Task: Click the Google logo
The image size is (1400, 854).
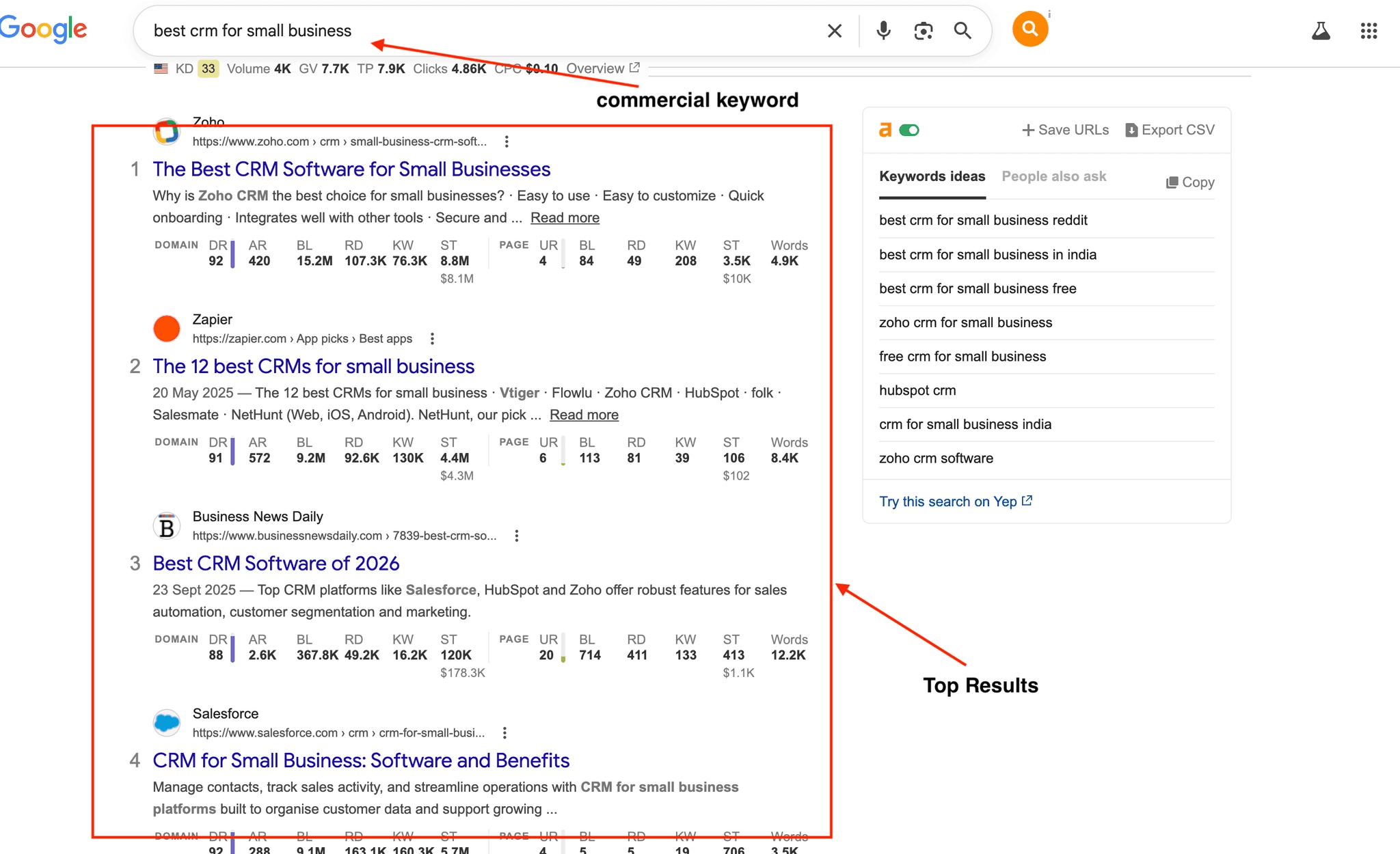Action: click(x=43, y=29)
